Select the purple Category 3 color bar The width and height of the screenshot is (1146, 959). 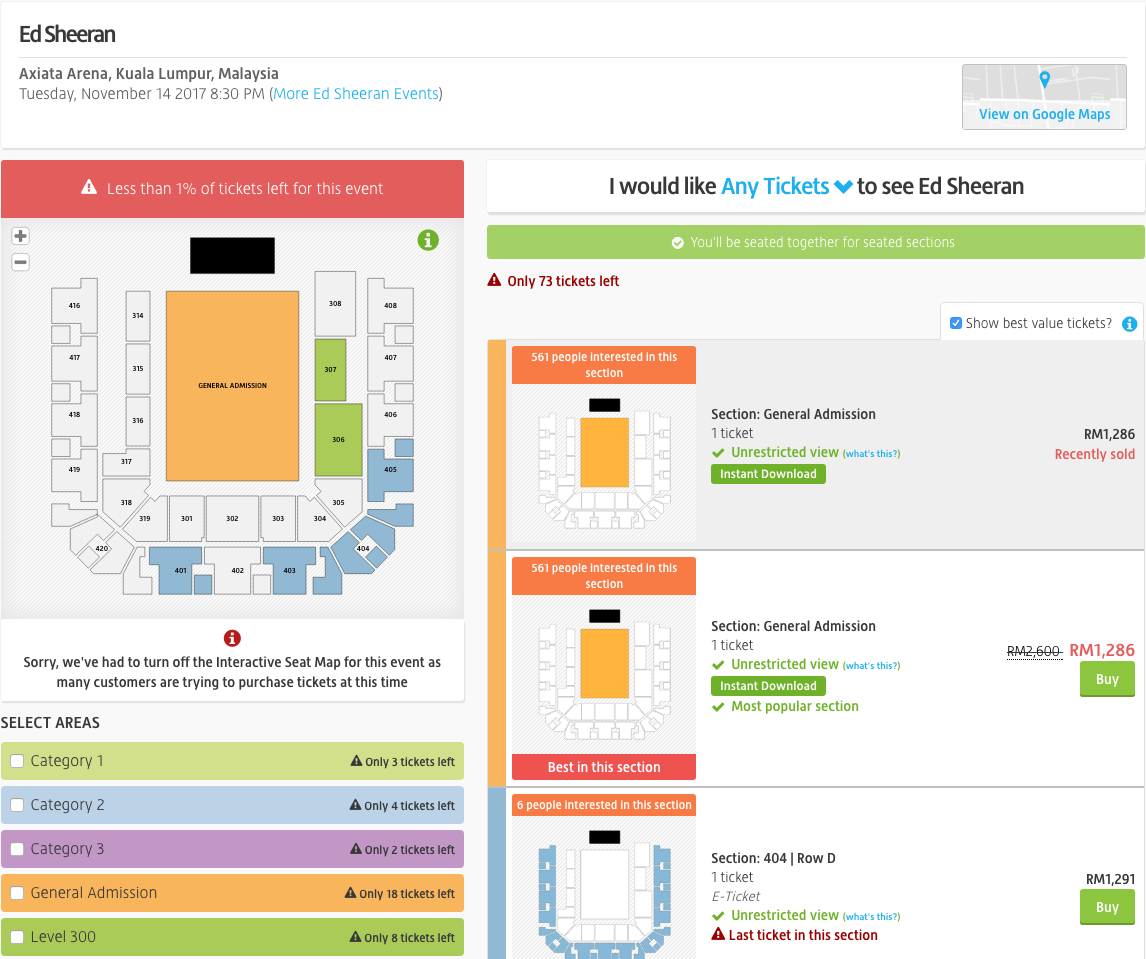pos(232,849)
